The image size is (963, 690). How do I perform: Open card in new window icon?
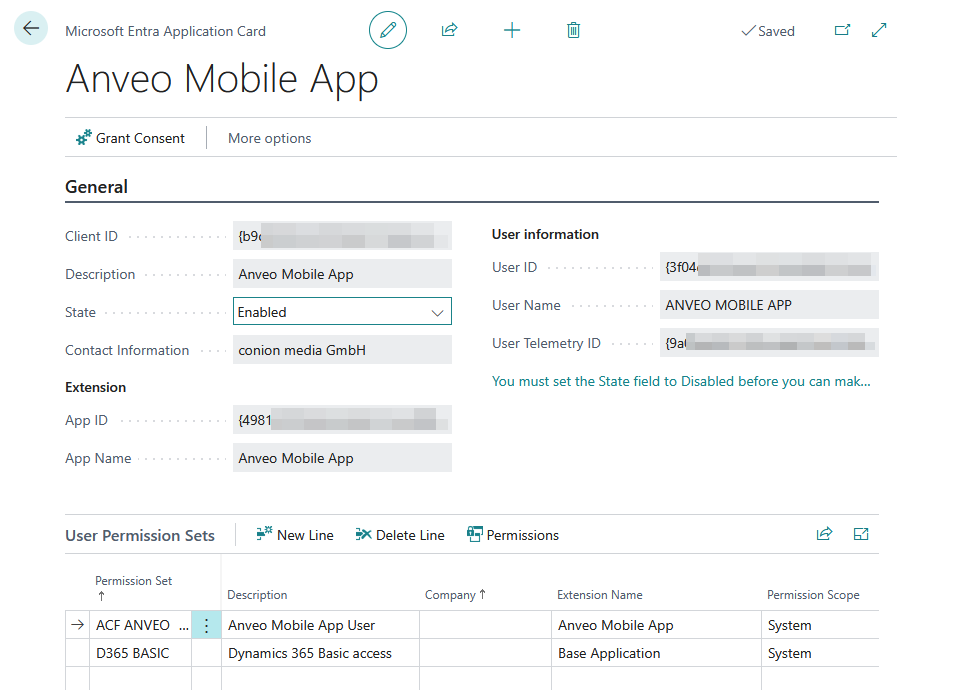842,30
